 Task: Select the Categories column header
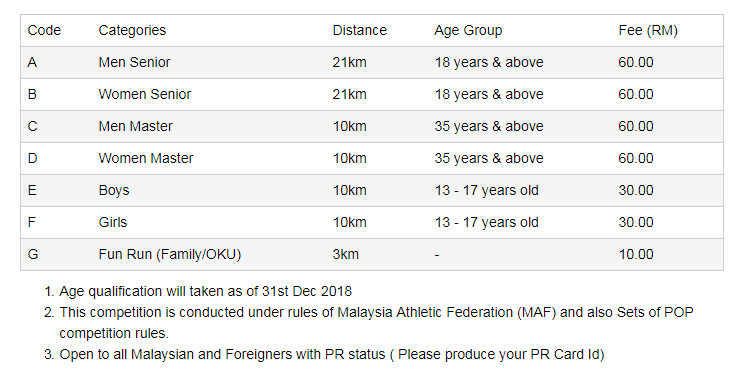coord(132,31)
